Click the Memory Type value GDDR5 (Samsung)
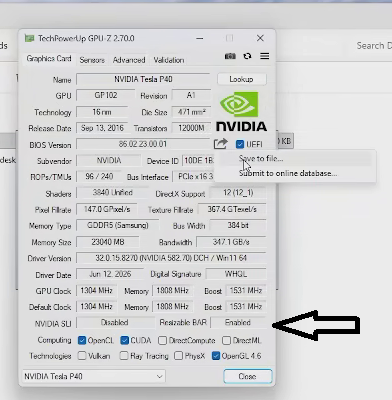This screenshot has width=392, height=400. pyautogui.click(x=118, y=225)
